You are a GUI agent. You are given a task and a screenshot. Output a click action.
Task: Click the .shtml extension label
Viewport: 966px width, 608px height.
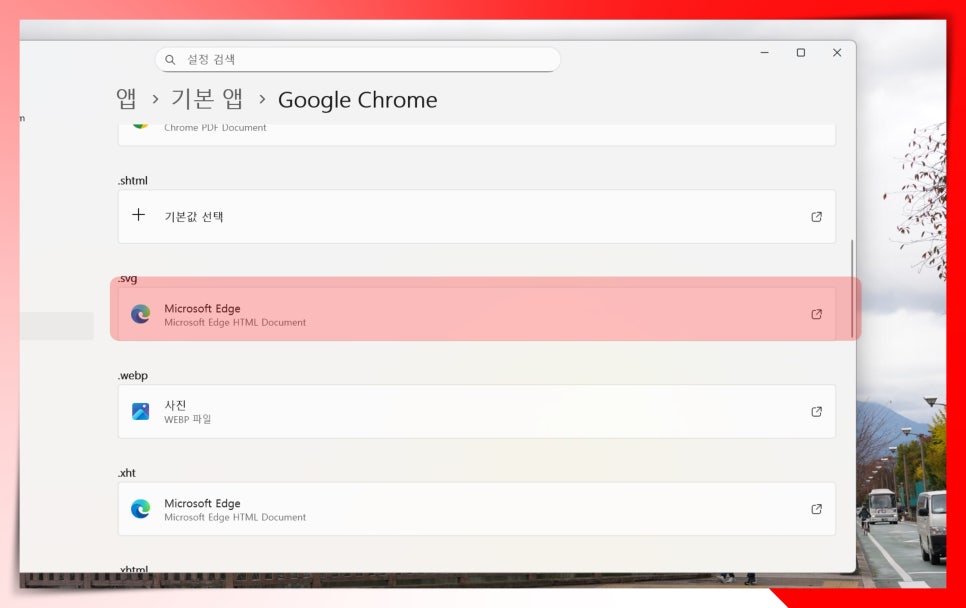coord(133,180)
